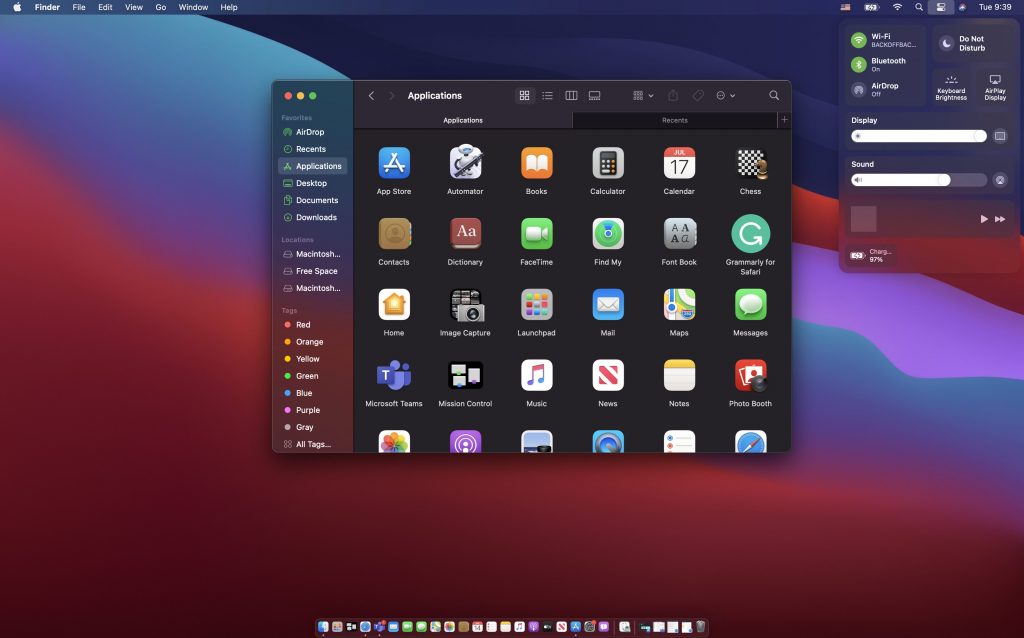Open the Font Book app icon
The height and width of the screenshot is (638, 1024).
(679, 234)
